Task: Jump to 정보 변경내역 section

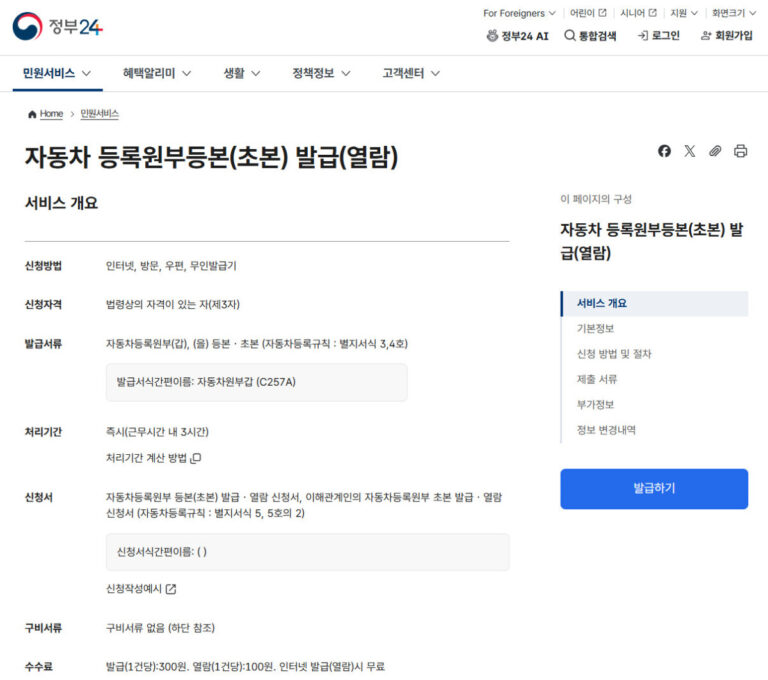Action: [606, 430]
